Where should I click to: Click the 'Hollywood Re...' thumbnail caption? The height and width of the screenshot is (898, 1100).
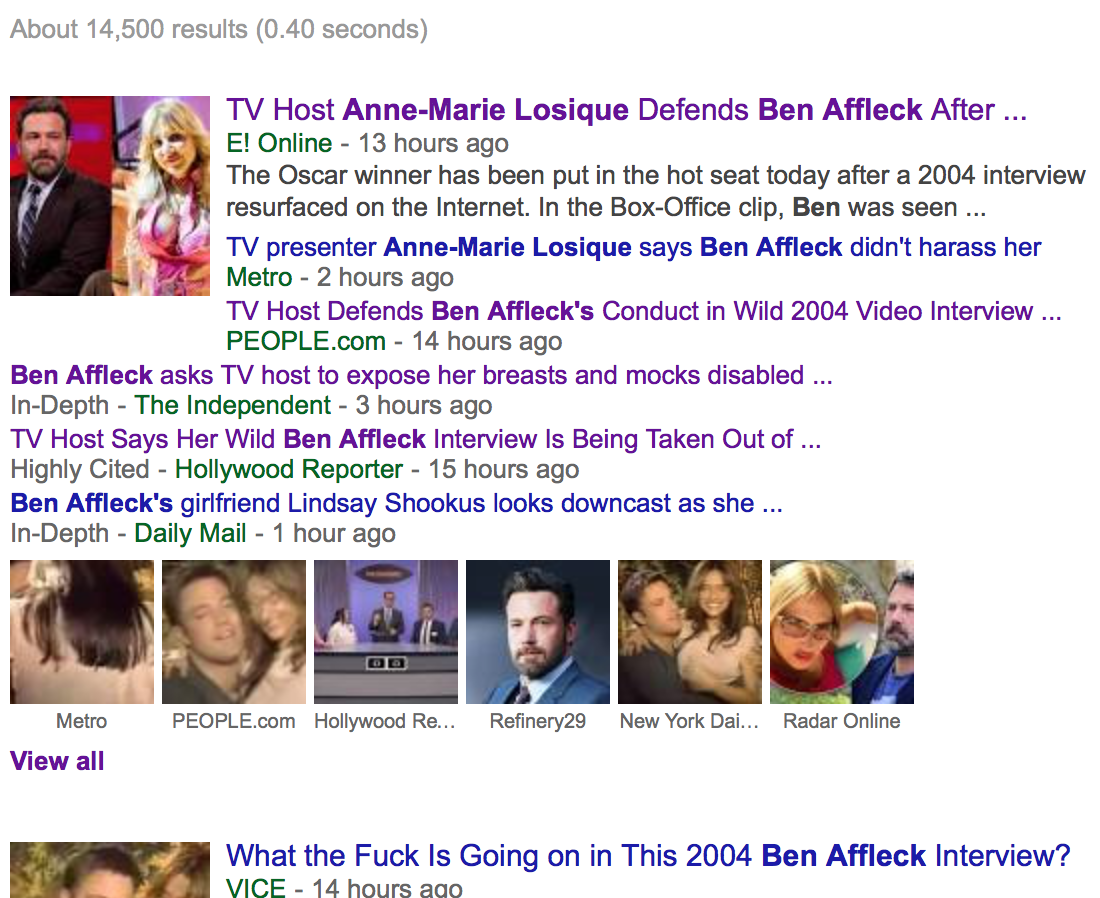[385, 721]
